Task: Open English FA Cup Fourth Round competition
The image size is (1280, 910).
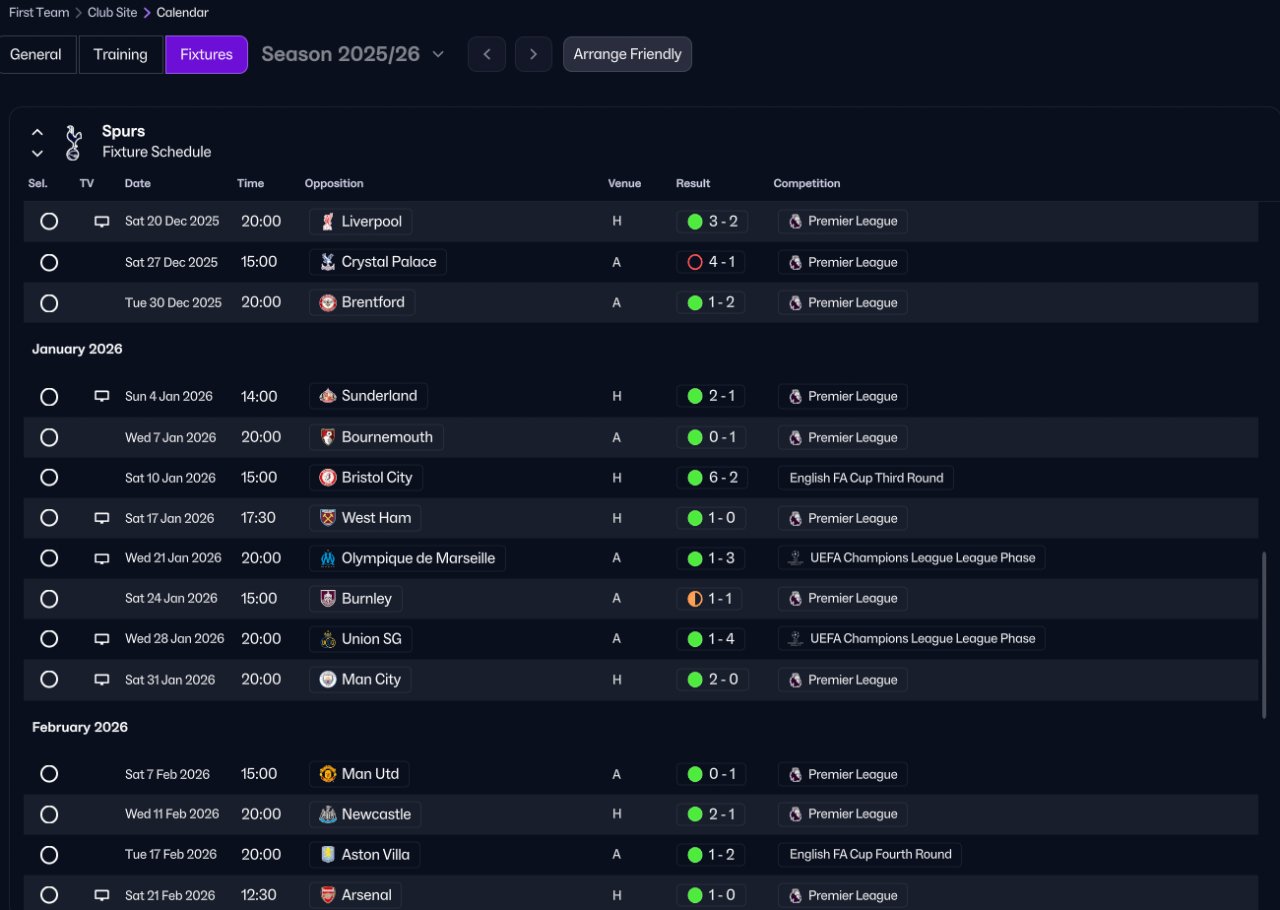Action: [870, 855]
